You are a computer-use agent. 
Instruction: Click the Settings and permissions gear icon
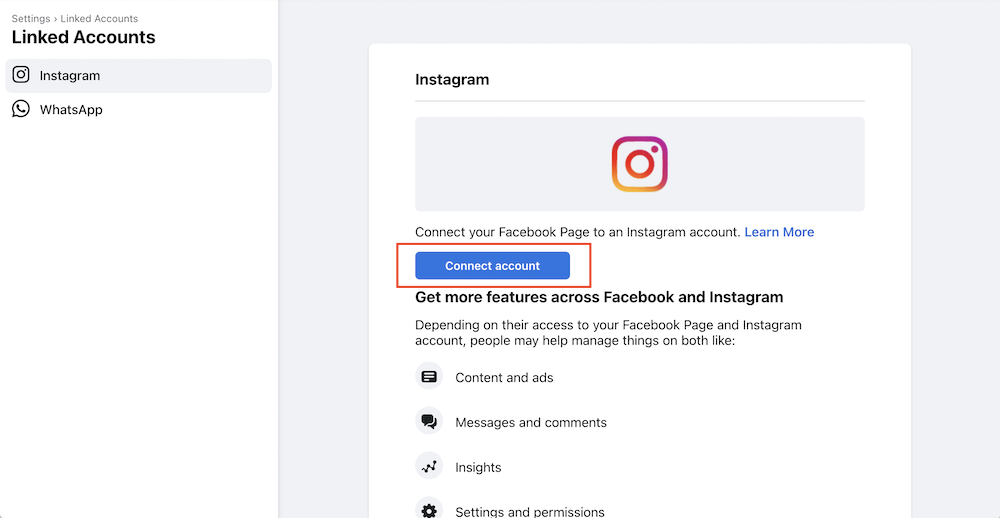click(x=429, y=510)
